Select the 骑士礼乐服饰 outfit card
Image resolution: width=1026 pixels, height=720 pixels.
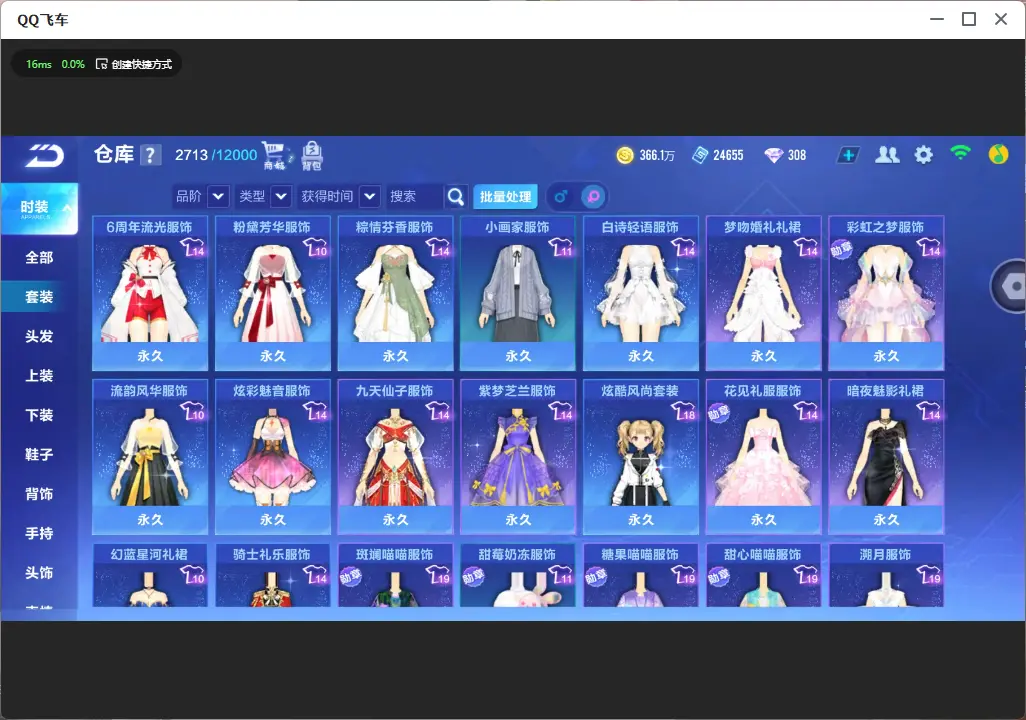[x=273, y=575]
